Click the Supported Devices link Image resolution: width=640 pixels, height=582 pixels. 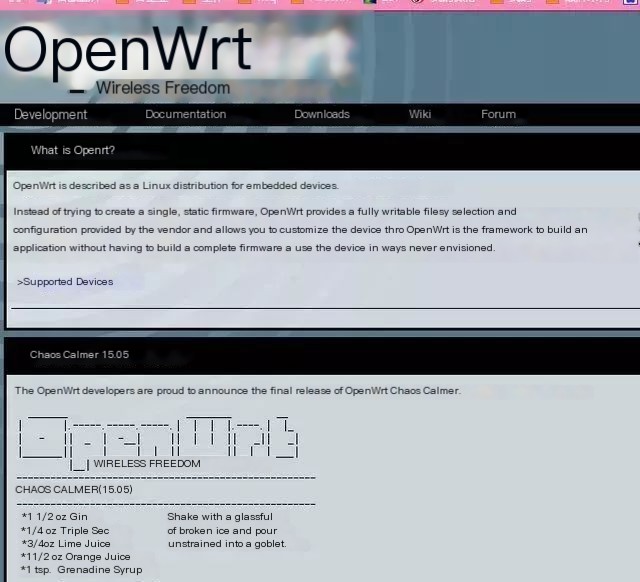(65, 282)
